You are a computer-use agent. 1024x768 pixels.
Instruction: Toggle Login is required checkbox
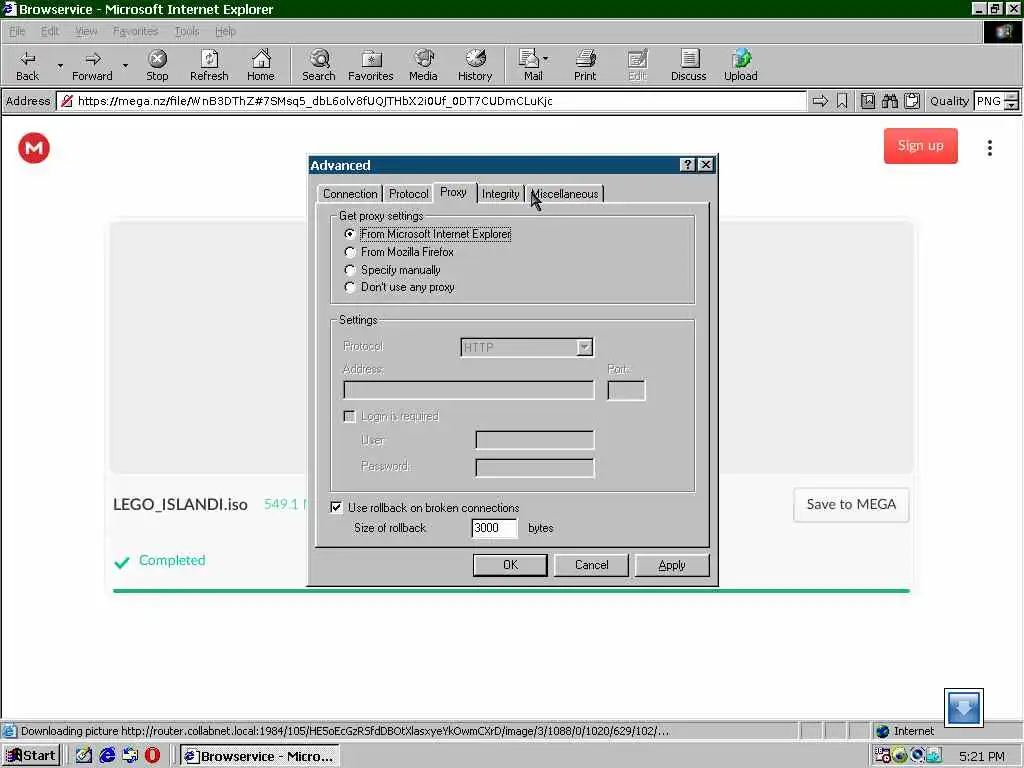pyautogui.click(x=349, y=417)
